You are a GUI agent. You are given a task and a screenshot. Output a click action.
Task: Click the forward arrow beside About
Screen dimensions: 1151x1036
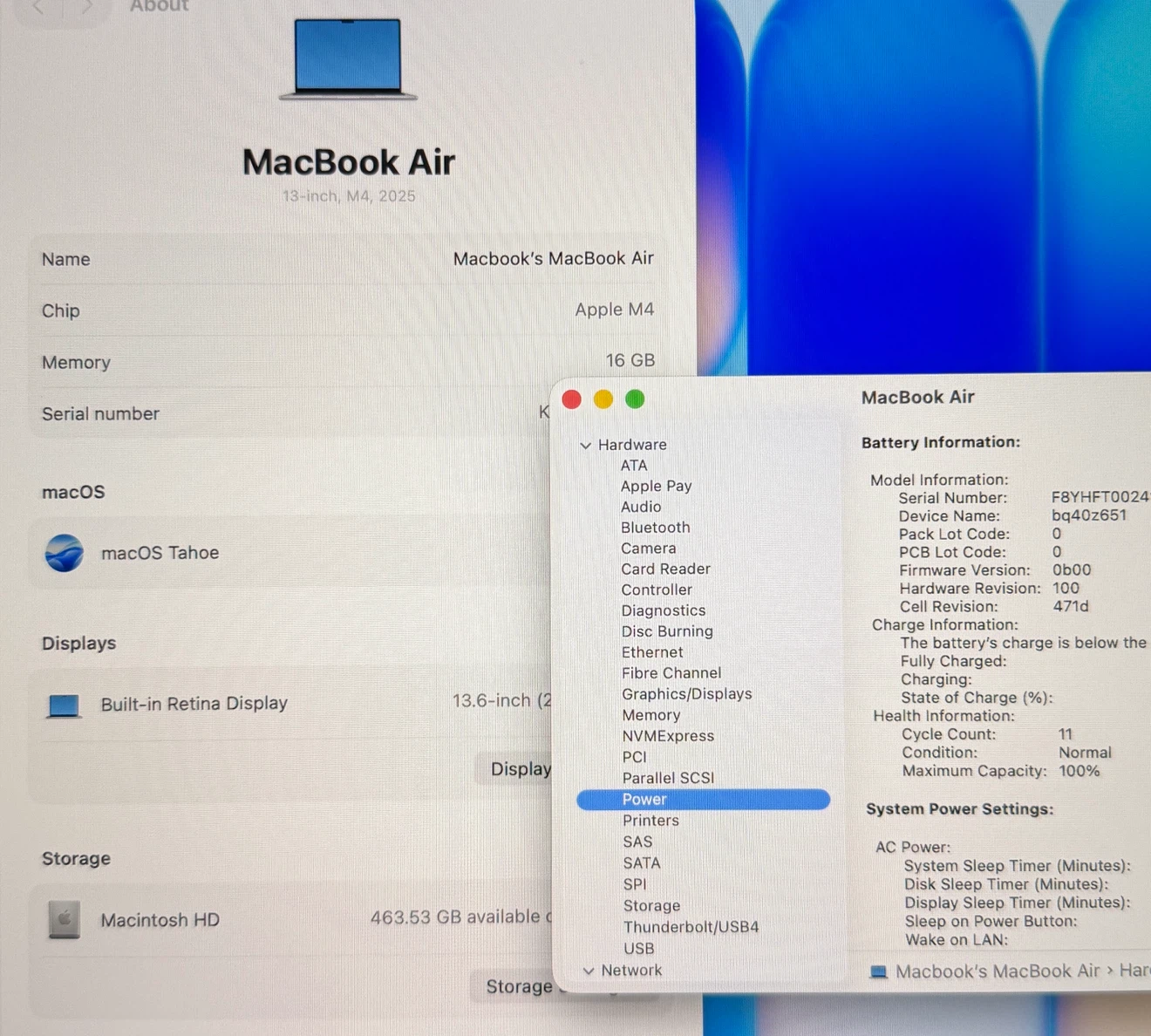85,7
